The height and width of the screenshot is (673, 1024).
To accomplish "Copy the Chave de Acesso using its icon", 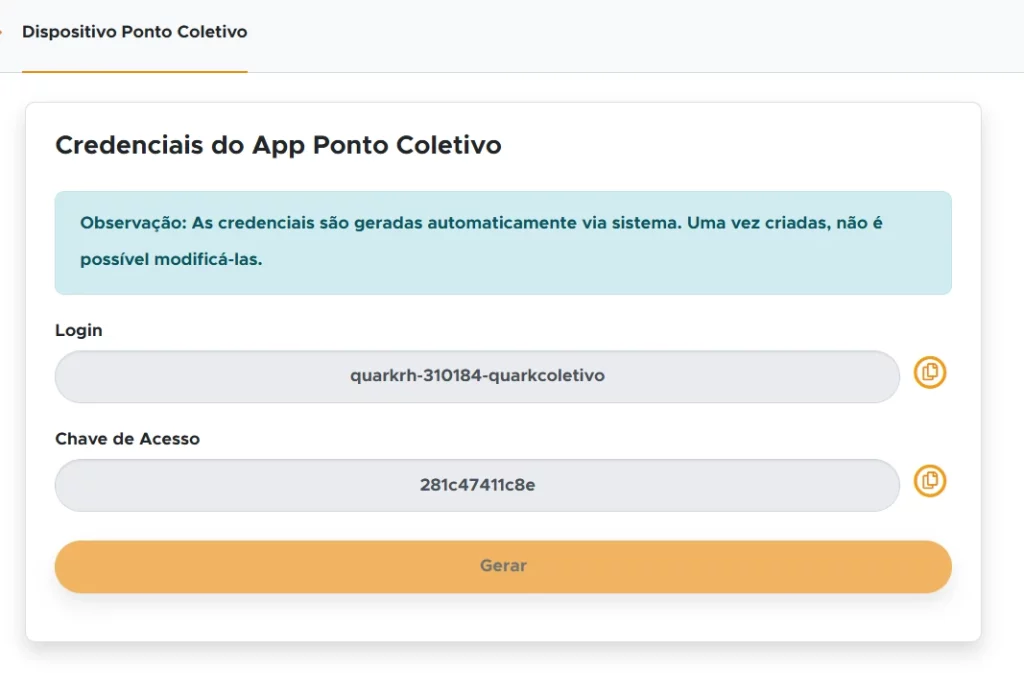I will point(930,482).
